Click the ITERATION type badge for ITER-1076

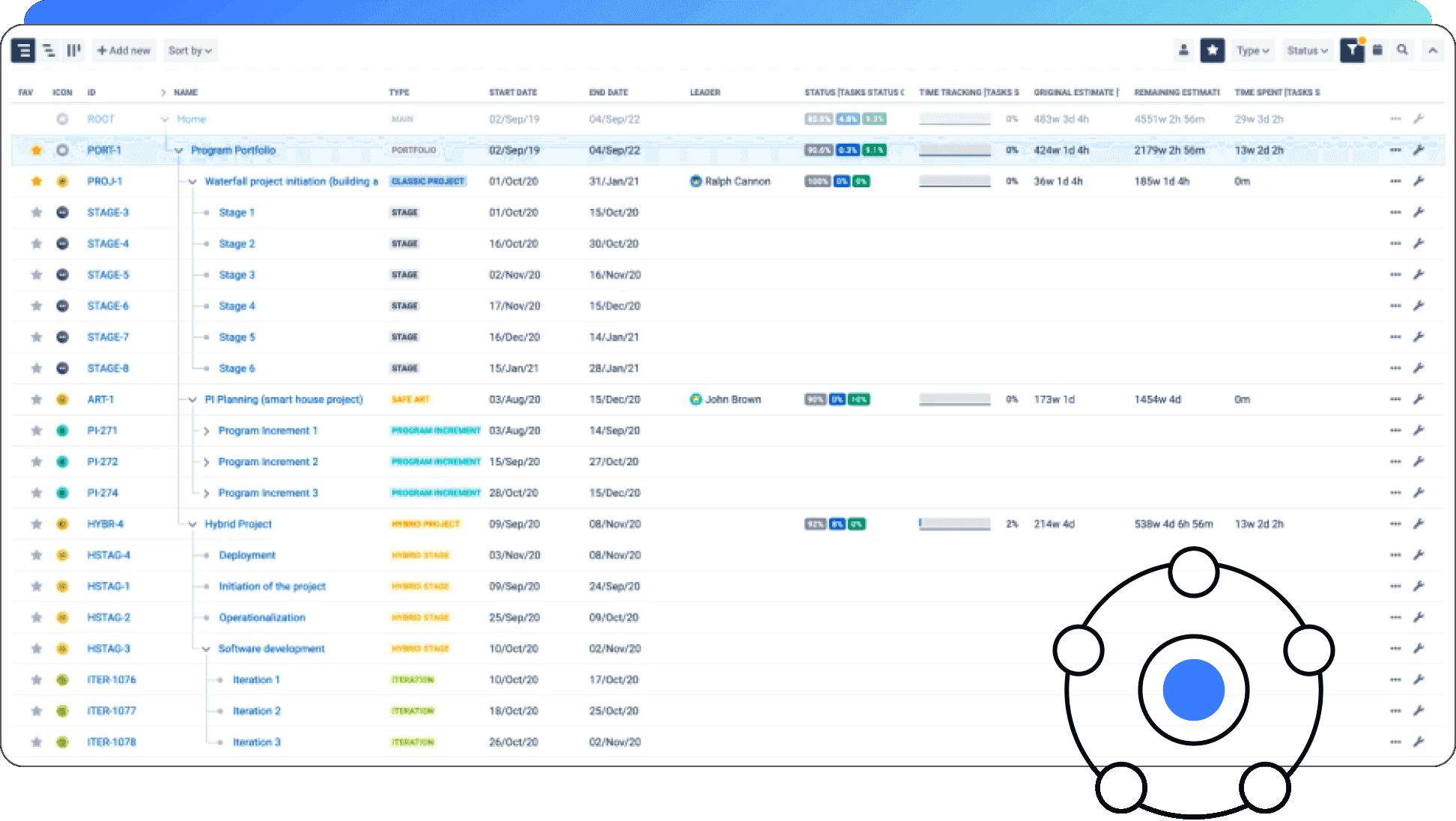[411, 680]
